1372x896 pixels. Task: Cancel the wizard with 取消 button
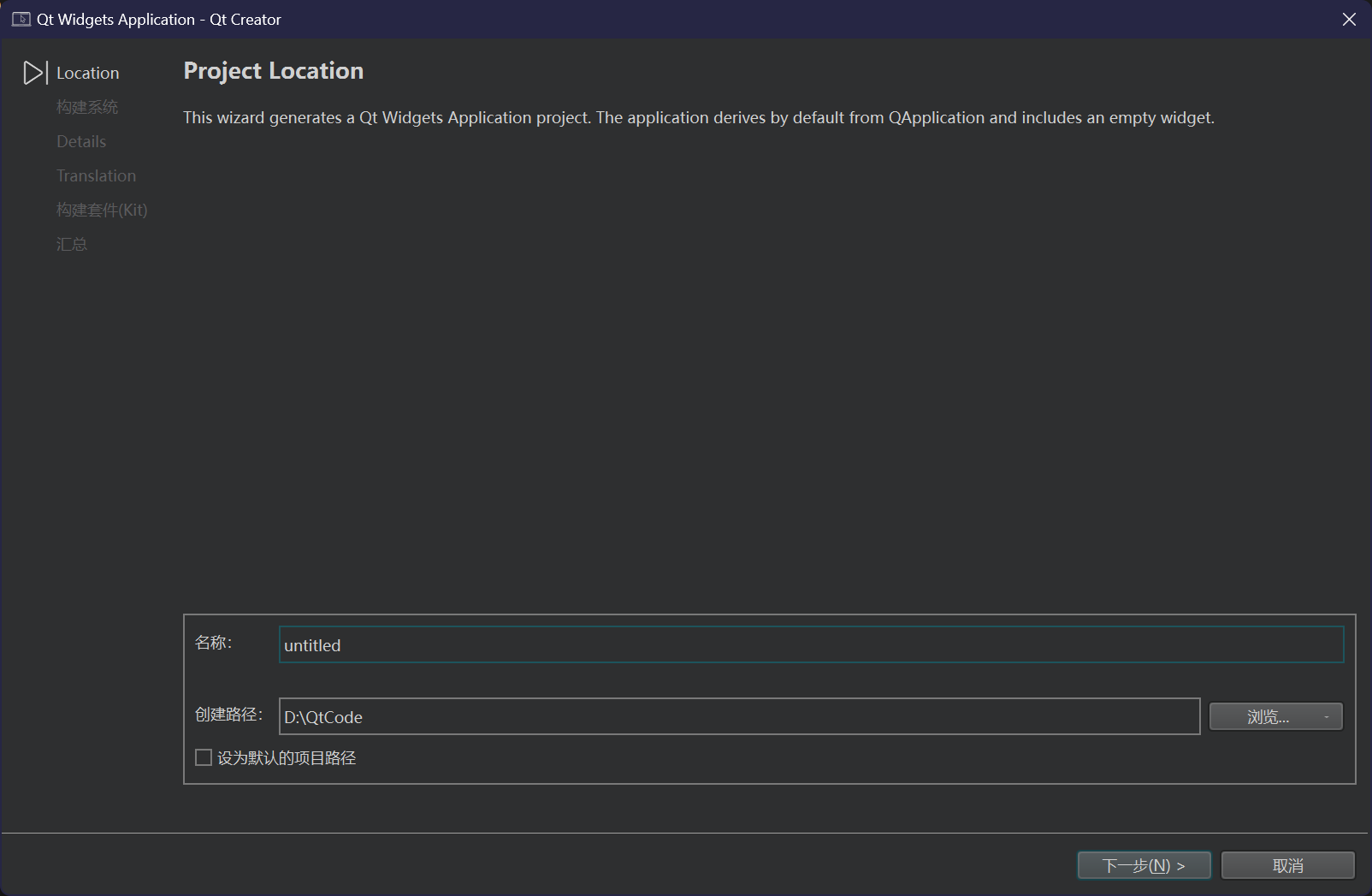coord(1287,865)
